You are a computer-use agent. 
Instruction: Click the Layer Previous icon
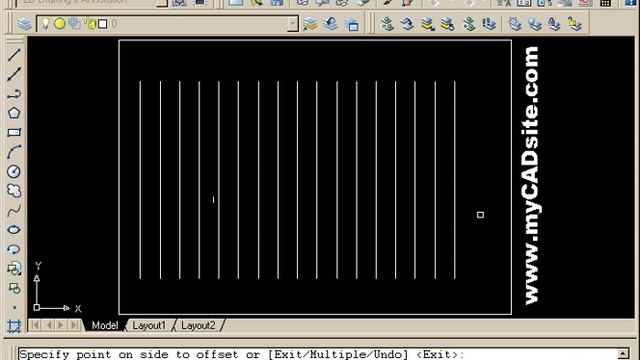click(331, 24)
